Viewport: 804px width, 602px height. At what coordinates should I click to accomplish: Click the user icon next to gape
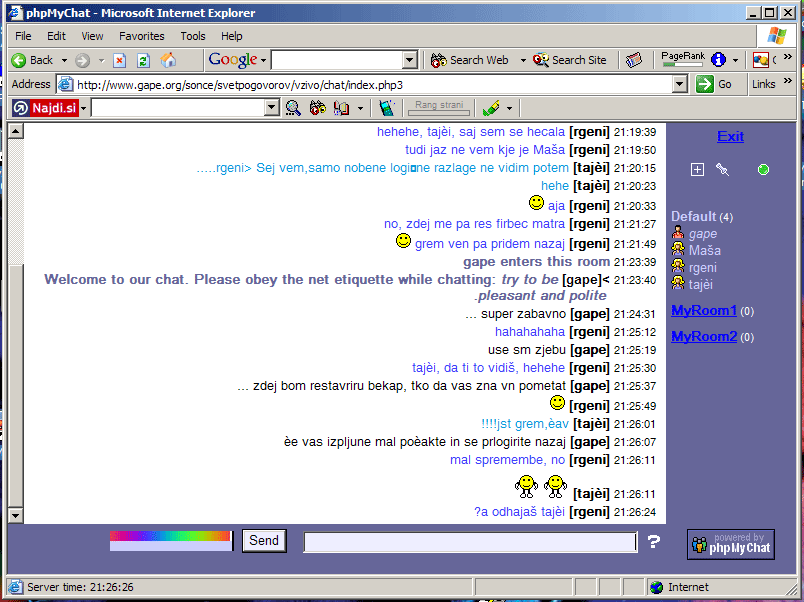[x=678, y=233]
